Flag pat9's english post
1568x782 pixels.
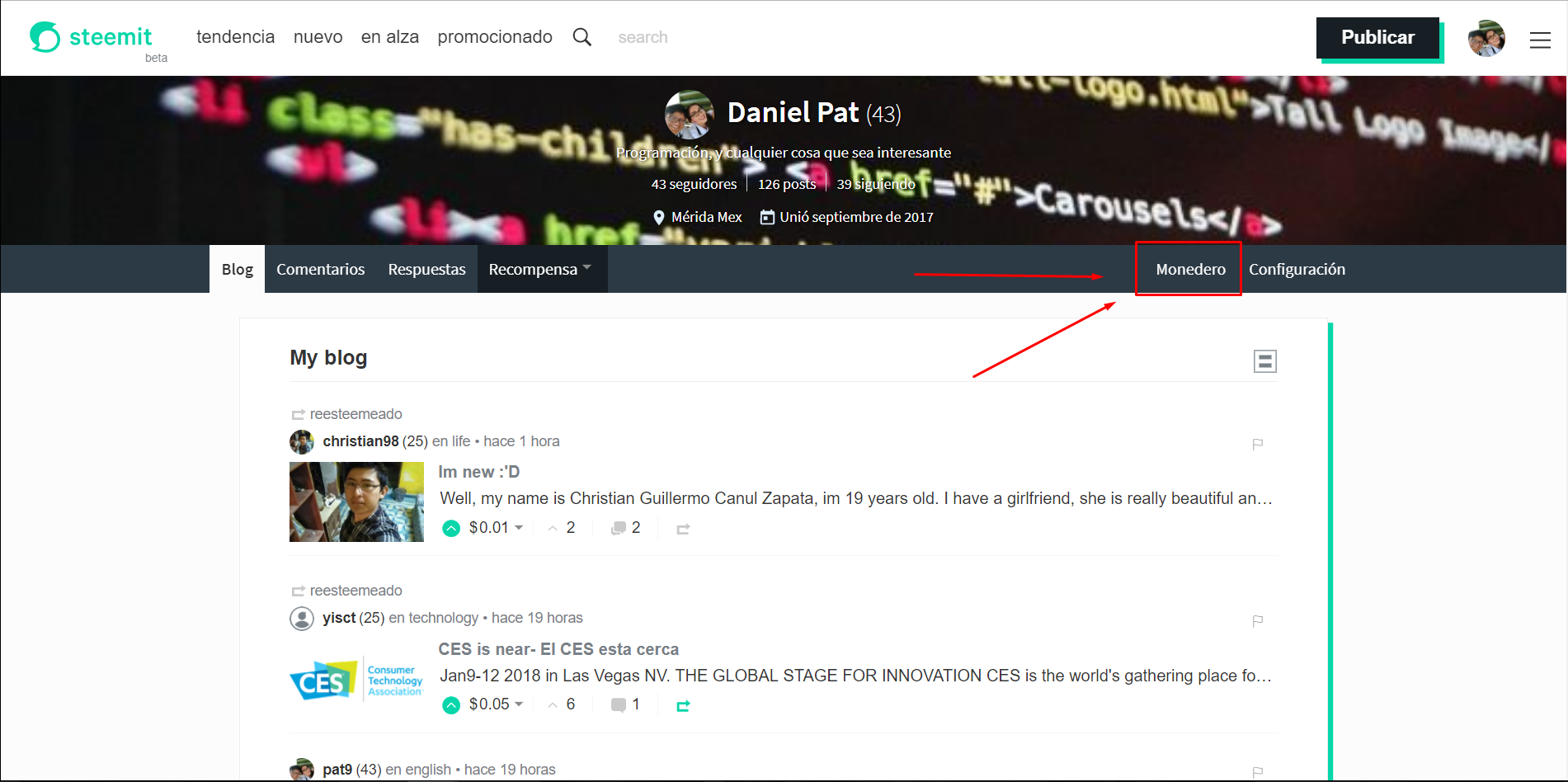click(1258, 772)
